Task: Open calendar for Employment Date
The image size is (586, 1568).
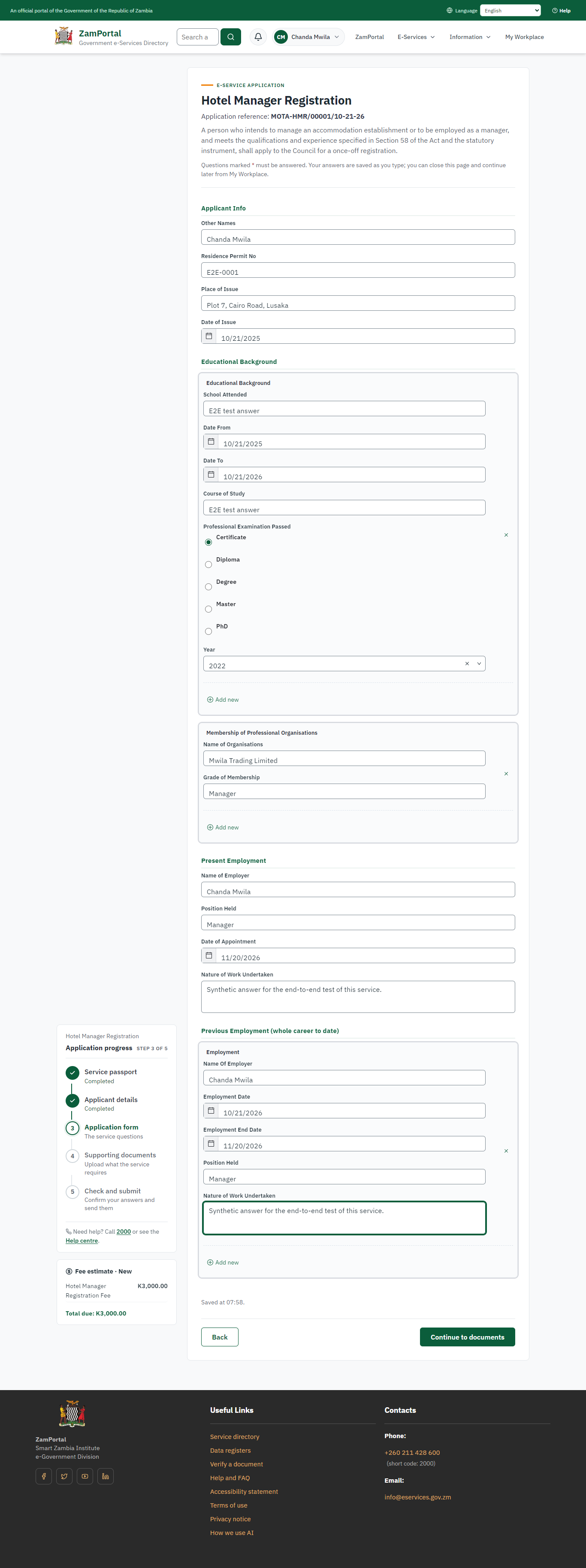Action: coord(211,1110)
